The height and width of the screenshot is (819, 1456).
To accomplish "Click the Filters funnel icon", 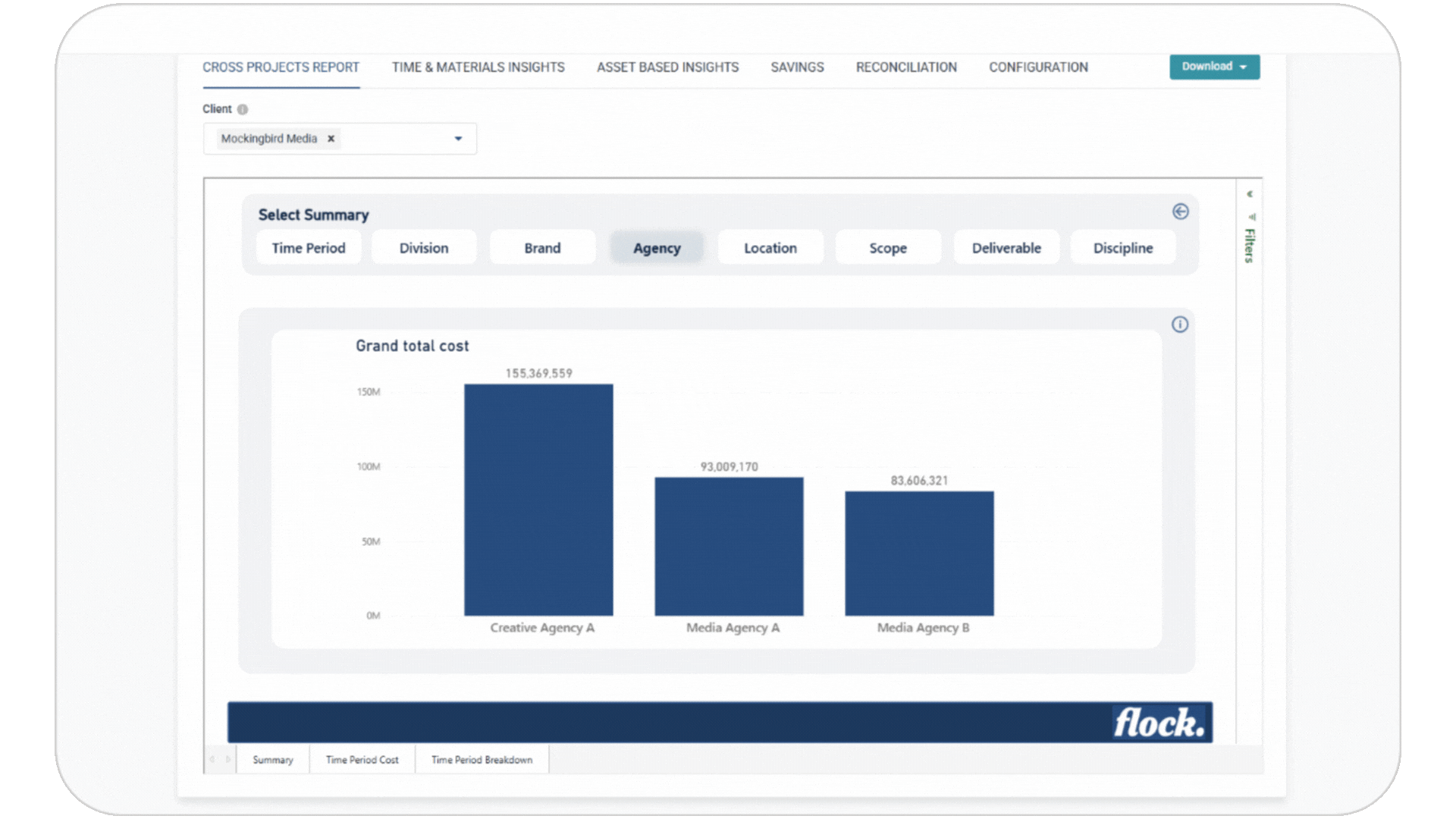I will point(1251,217).
